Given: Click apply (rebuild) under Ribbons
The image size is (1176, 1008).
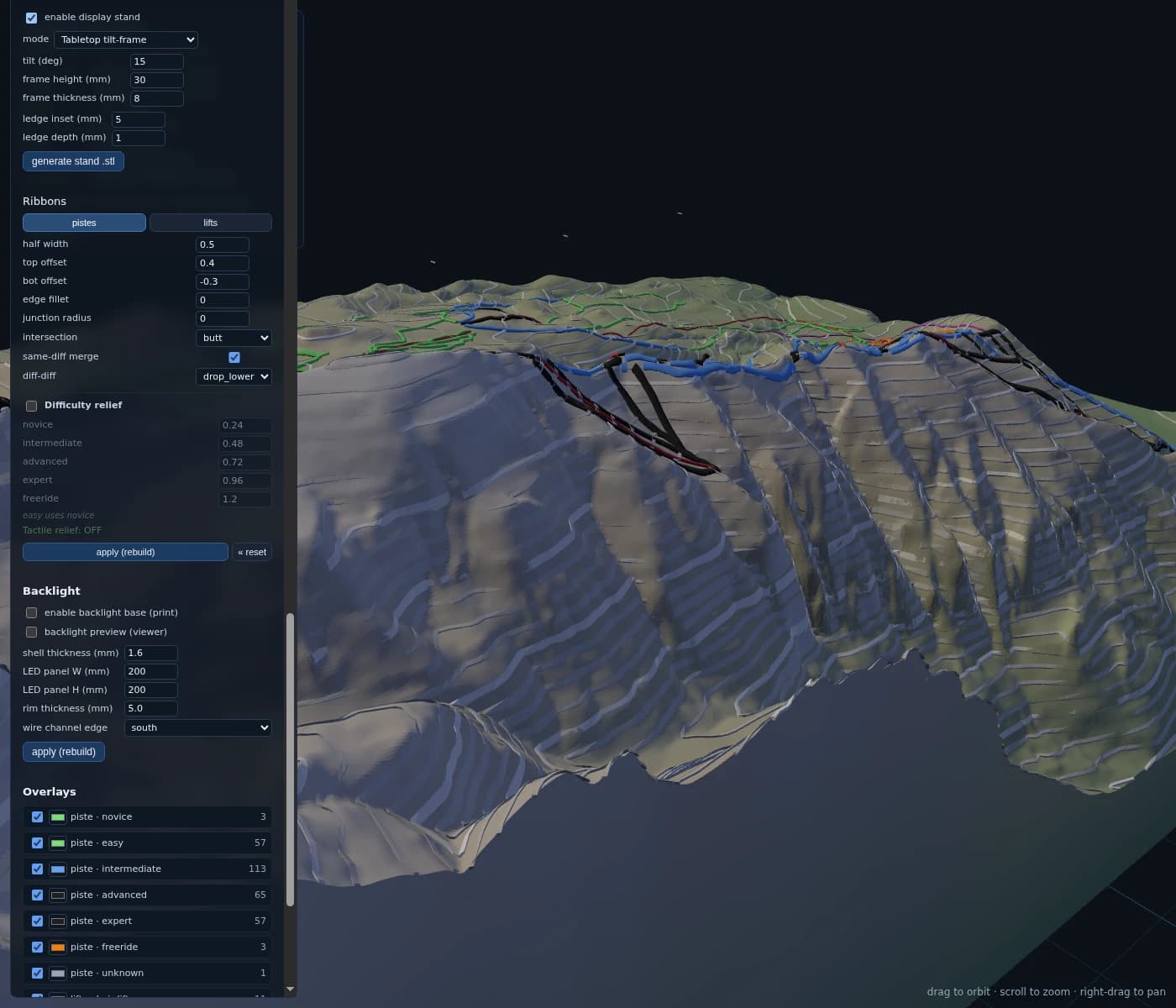Looking at the screenshot, I should point(125,552).
